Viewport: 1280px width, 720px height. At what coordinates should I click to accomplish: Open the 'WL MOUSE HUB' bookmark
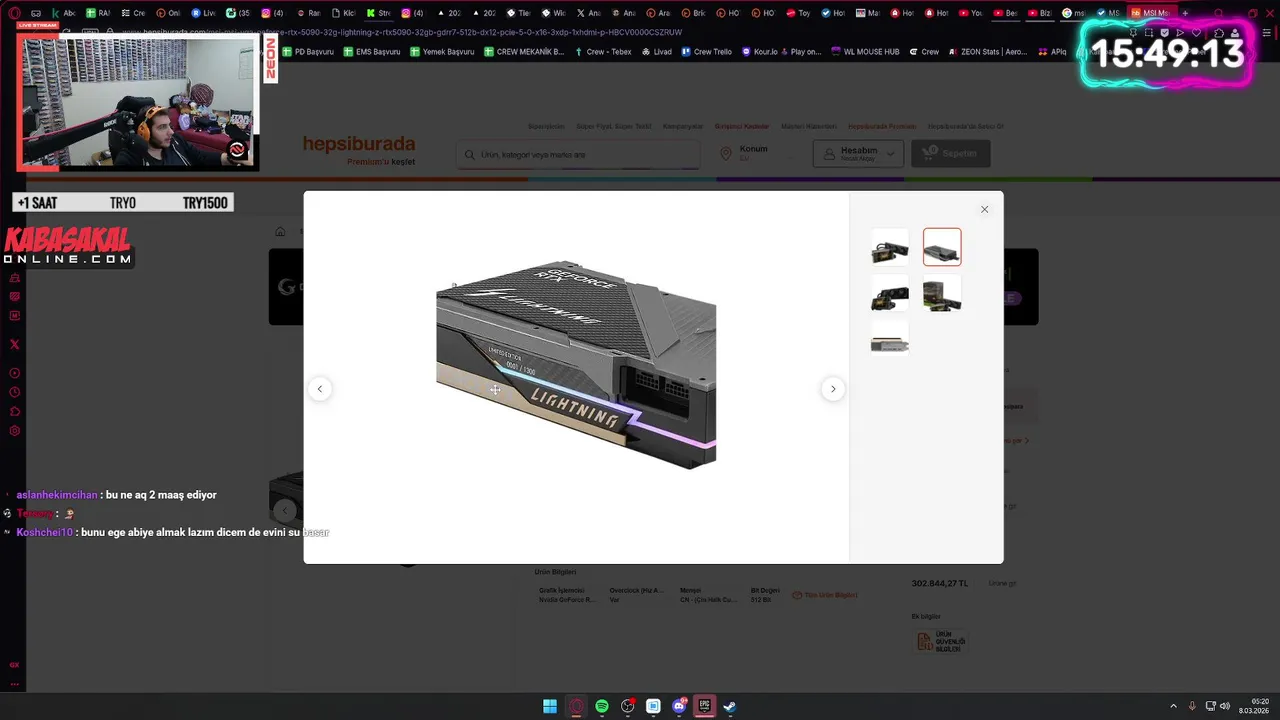point(865,51)
